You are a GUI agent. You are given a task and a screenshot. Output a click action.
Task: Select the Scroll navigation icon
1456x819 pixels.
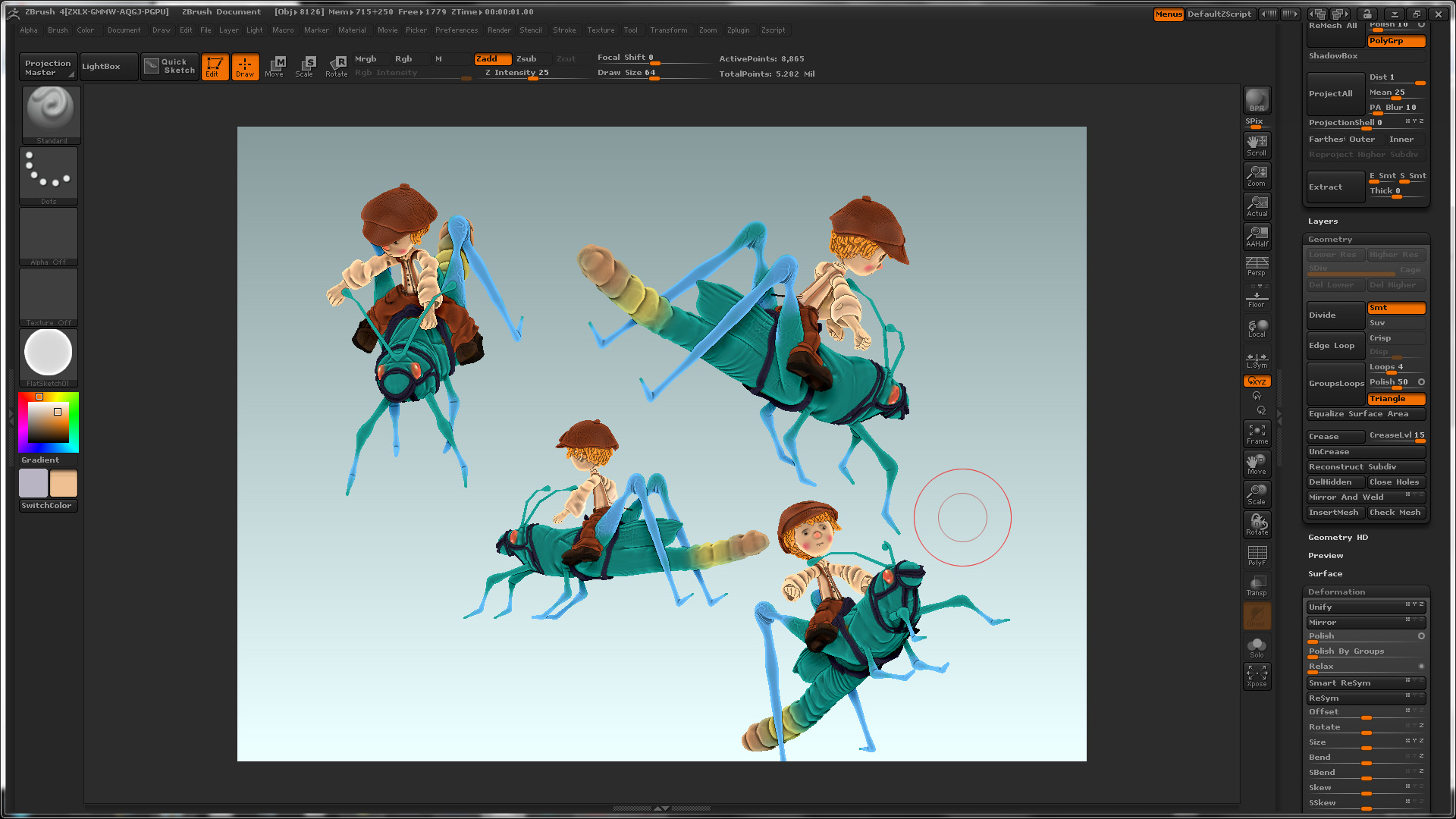point(1257,145)
